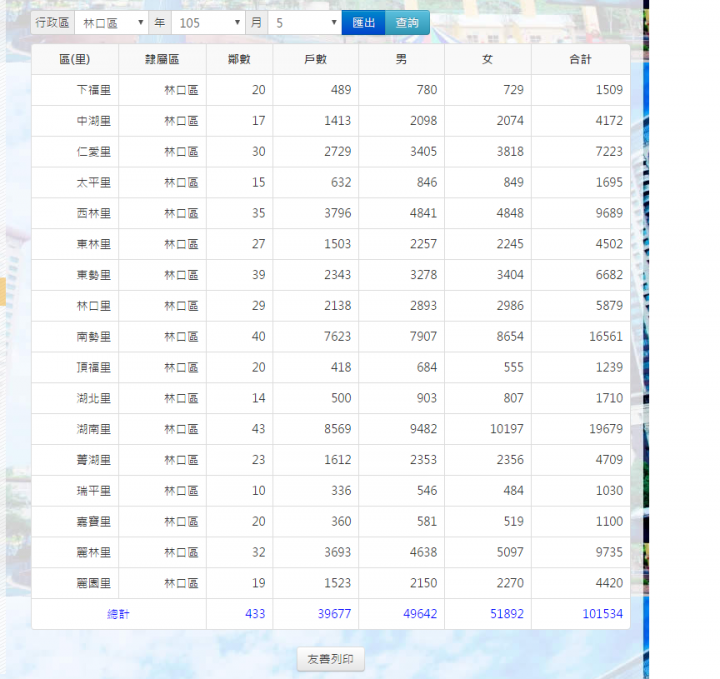Click the 男 column header
This screenshot has height=679, width=720.
tap(401, 59)
